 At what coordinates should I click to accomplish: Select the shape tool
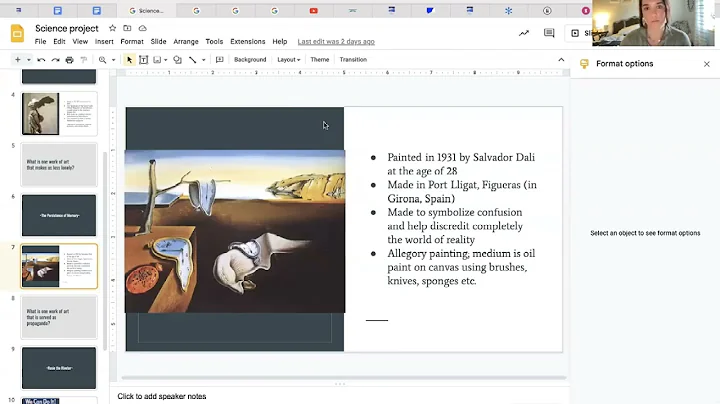click(177, 60)
